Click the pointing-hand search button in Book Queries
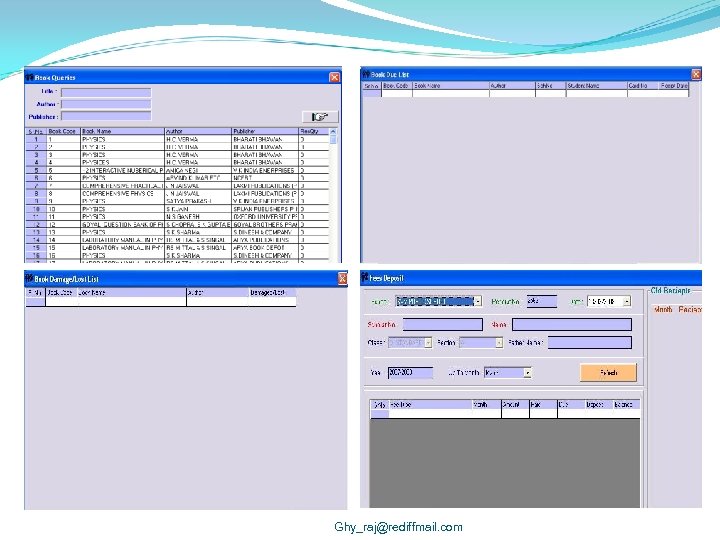 coord(320,117)
